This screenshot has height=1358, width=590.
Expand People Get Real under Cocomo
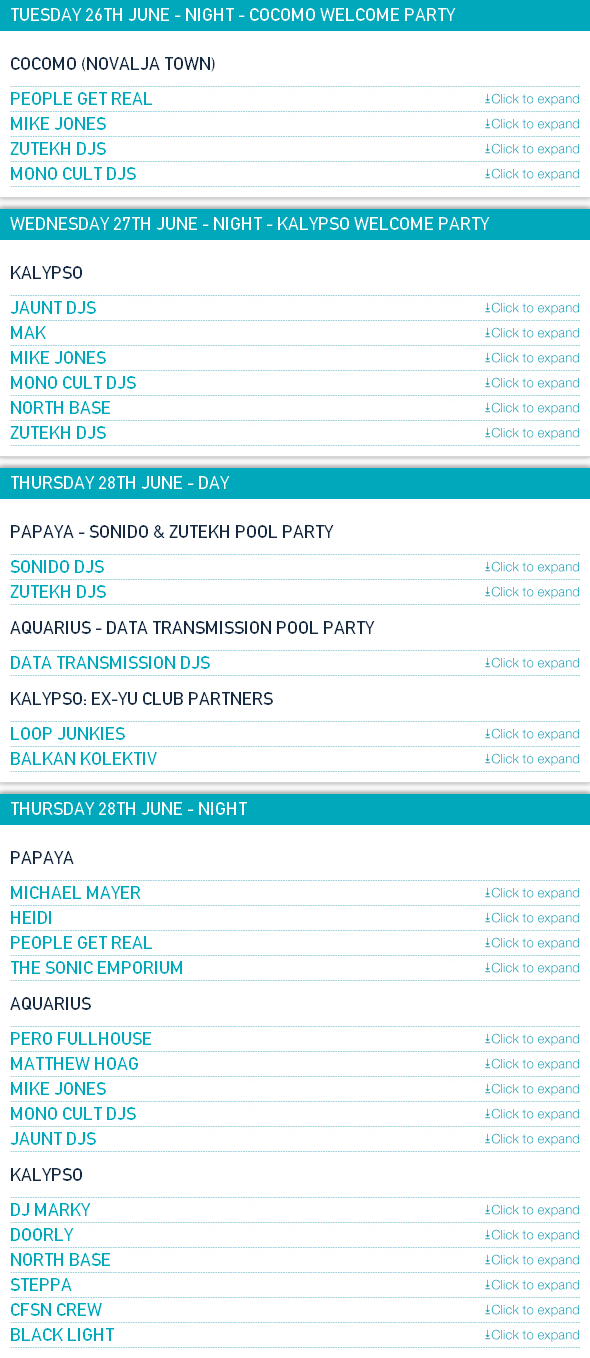click(532, 99)
